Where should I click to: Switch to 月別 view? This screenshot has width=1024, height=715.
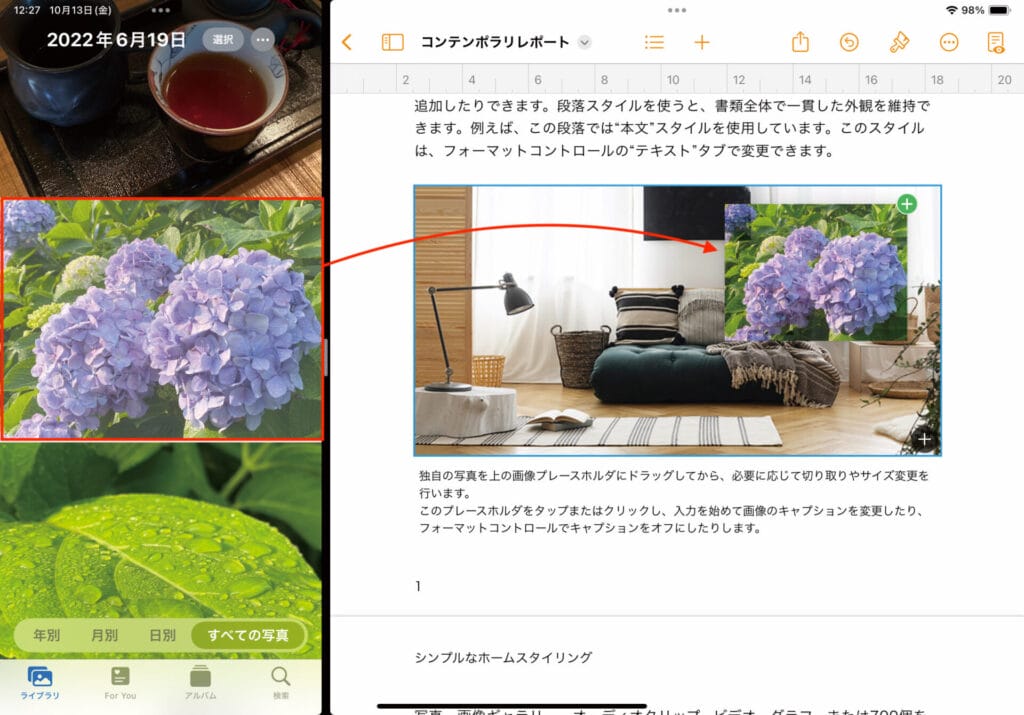click(105, 635)
